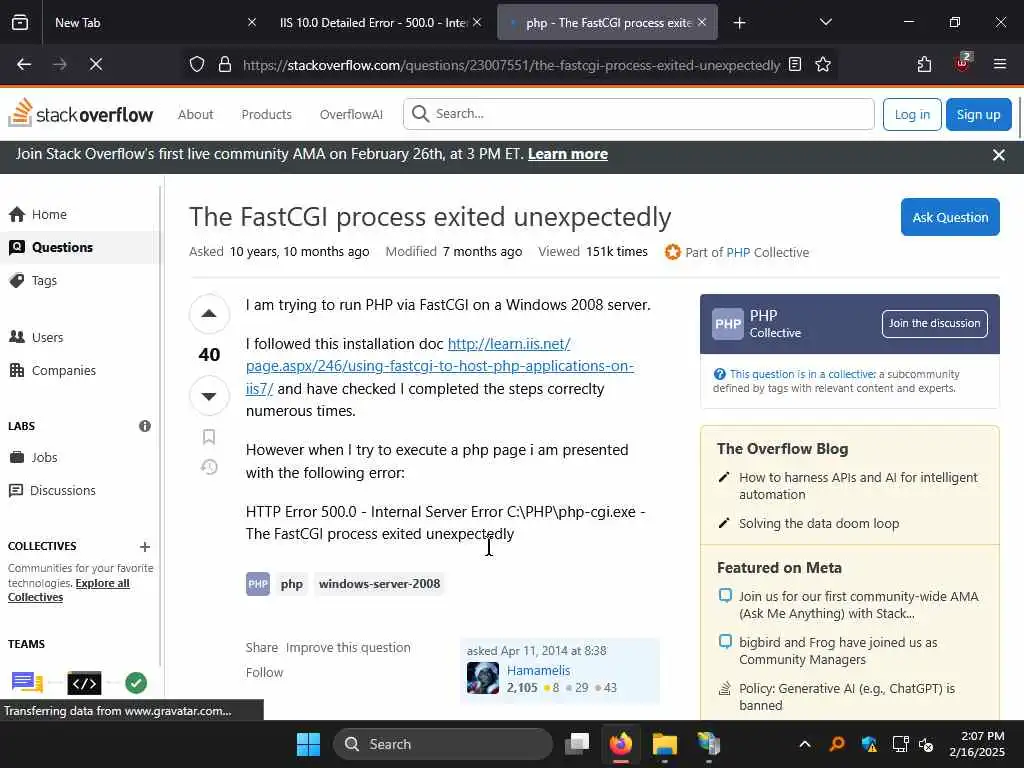Click Join the discussion button
The height and width of the screenshot is (768, 1024).
(x=935, y=323)
